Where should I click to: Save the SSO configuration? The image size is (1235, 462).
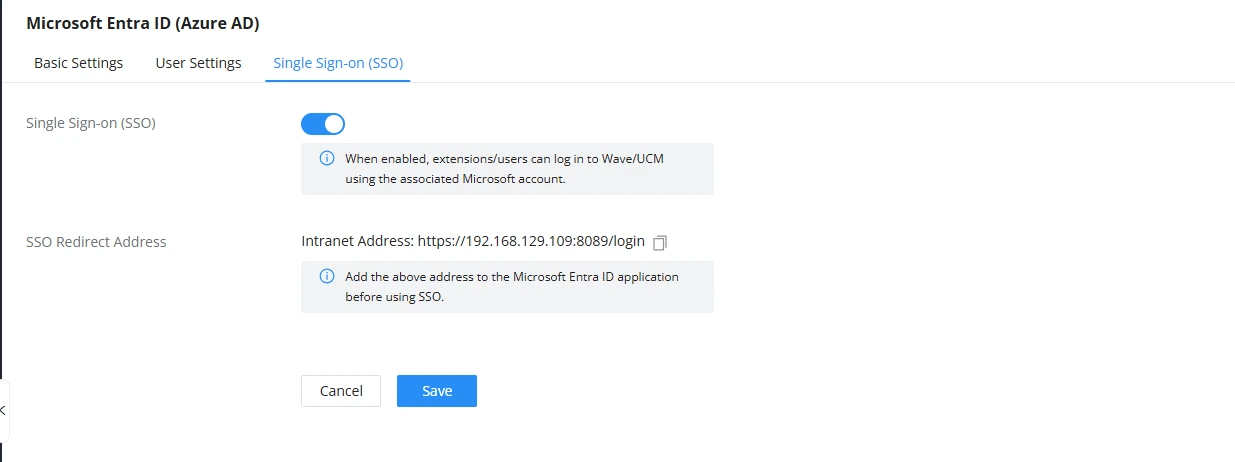coord(437,391)
